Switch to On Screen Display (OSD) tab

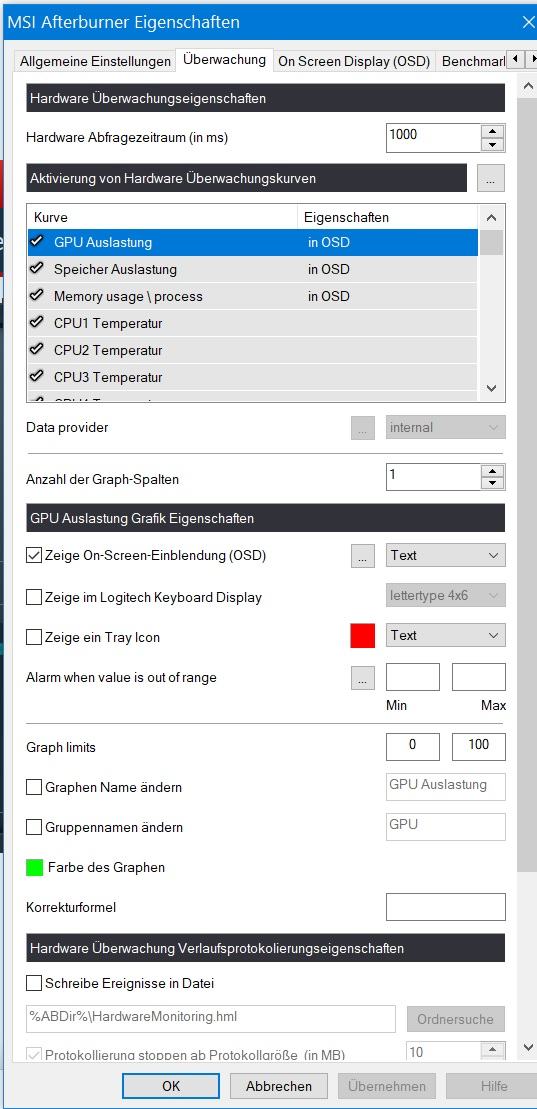(x=354, y=61)
